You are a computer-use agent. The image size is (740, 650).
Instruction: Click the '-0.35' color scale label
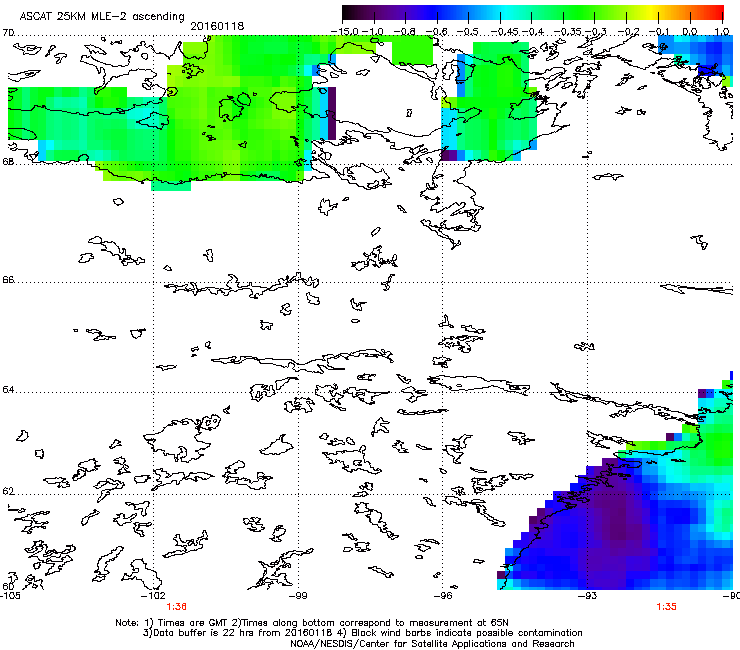point(567,32)
